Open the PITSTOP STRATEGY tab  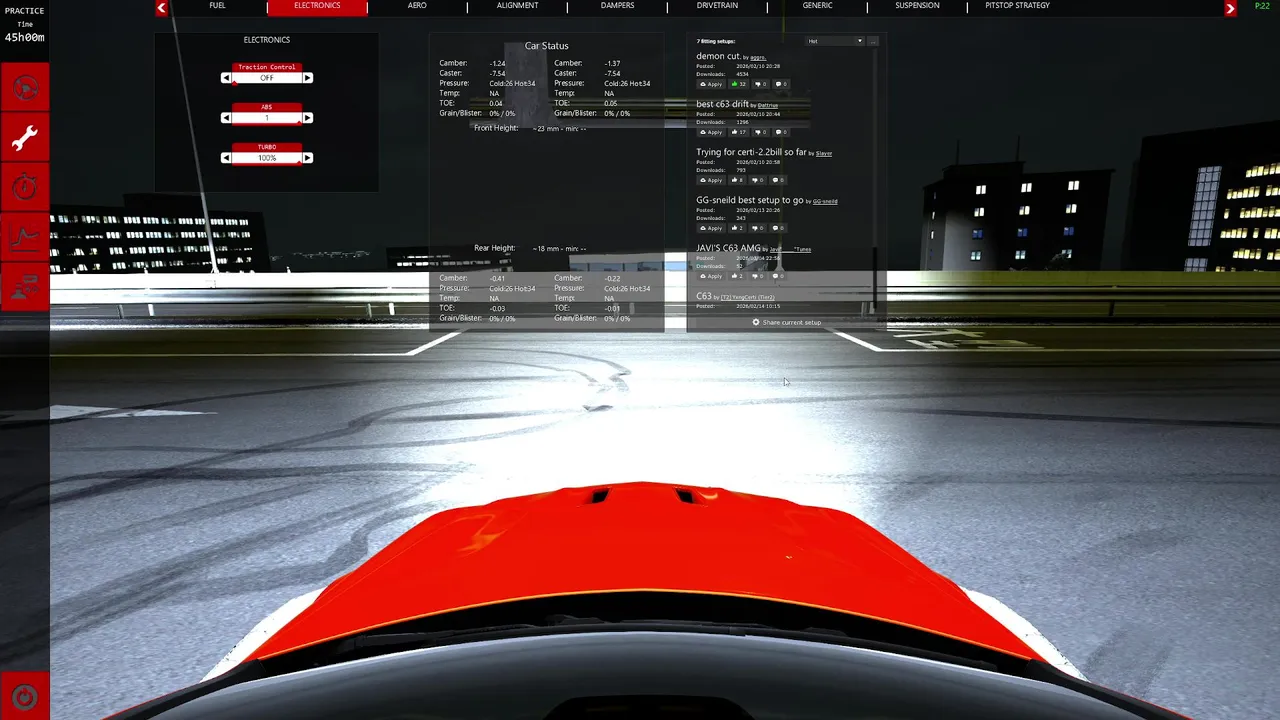[x=1017, y=6]
